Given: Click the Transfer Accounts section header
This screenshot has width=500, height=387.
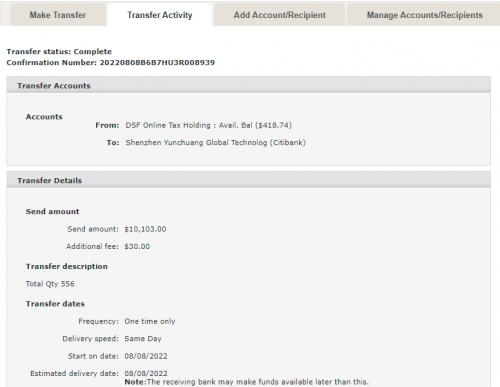Looking at the screenshot, I should pyautogui.click(x=248, y=85).
